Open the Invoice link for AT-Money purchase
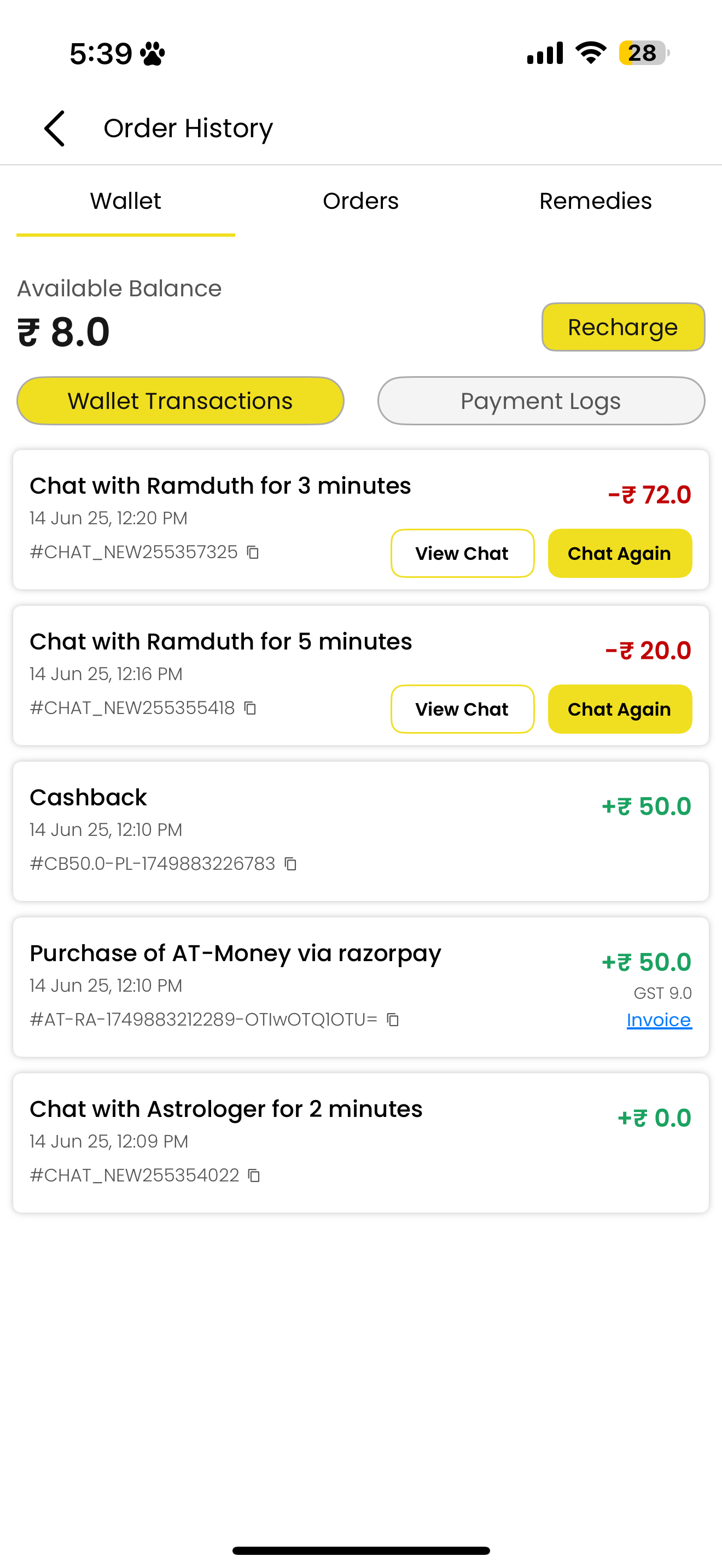722x1568 pixels. (x=659, y=1020)
